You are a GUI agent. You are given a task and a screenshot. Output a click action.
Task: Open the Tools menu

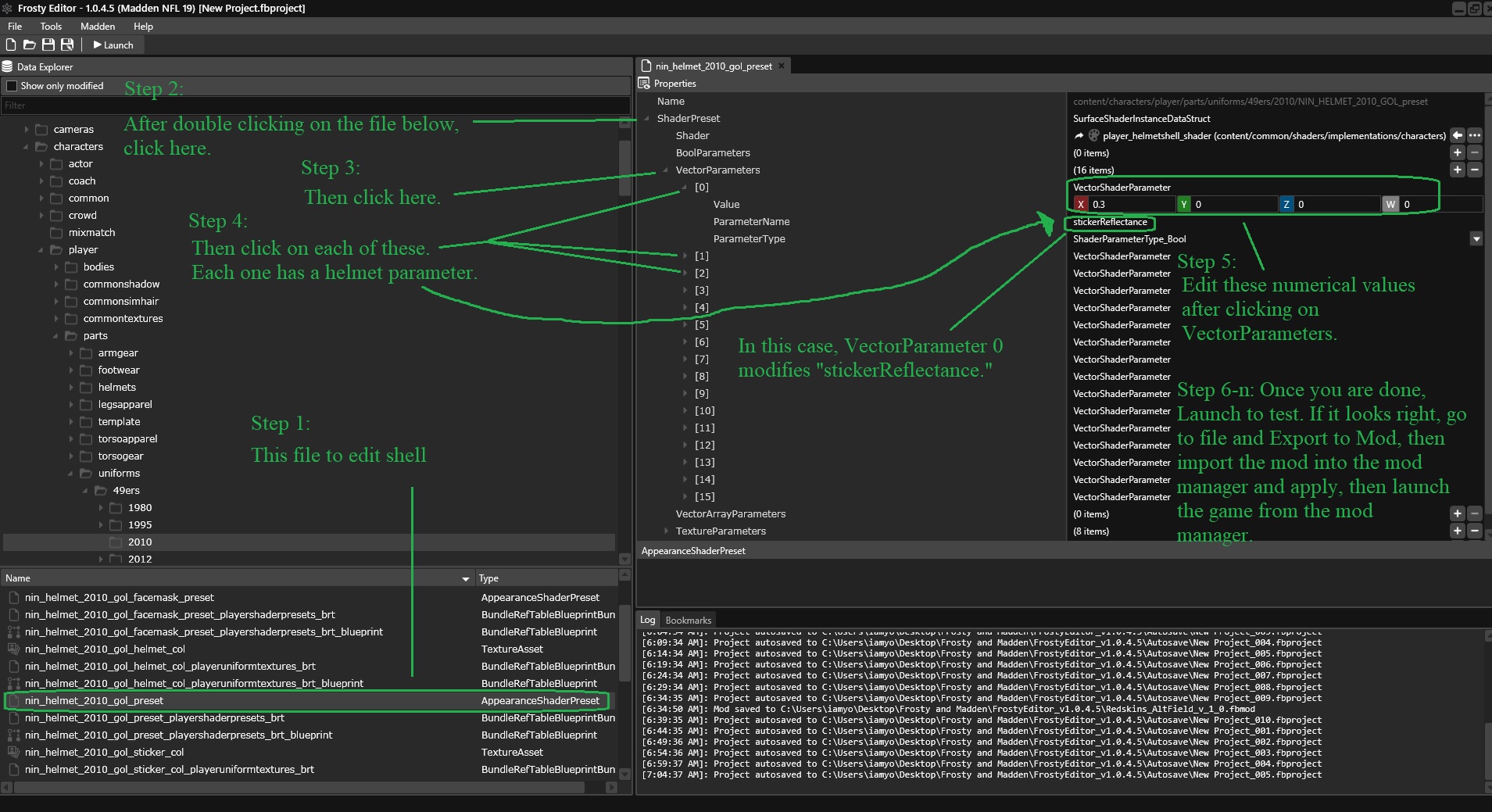51,26
